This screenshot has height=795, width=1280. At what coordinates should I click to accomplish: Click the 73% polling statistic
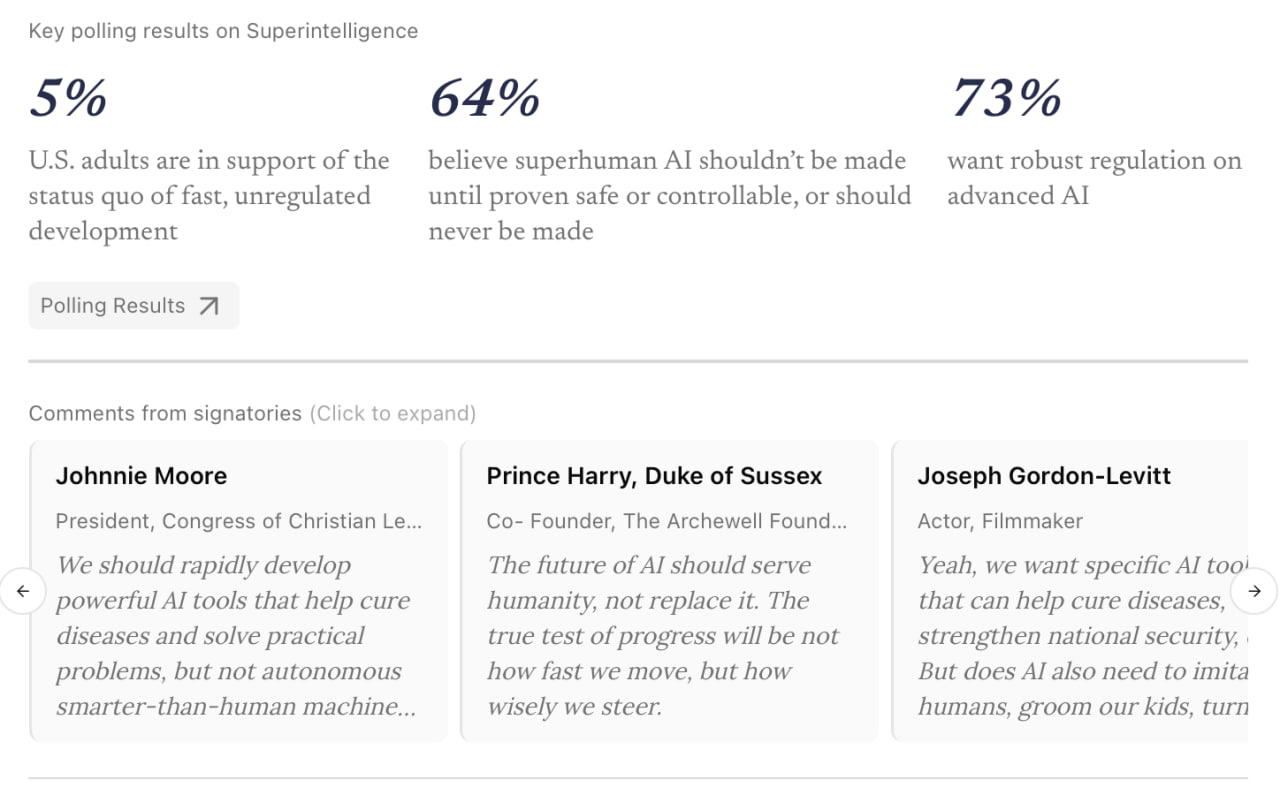[x=1005, y=99]
